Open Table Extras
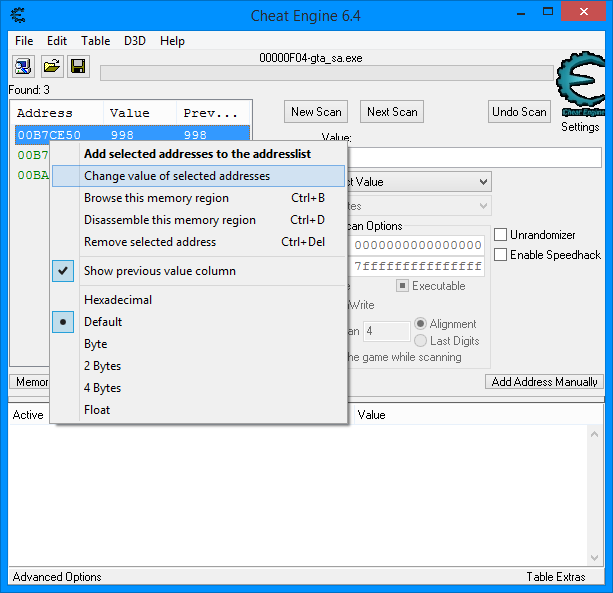Screen dimensions: 613x593 point(556,577)
